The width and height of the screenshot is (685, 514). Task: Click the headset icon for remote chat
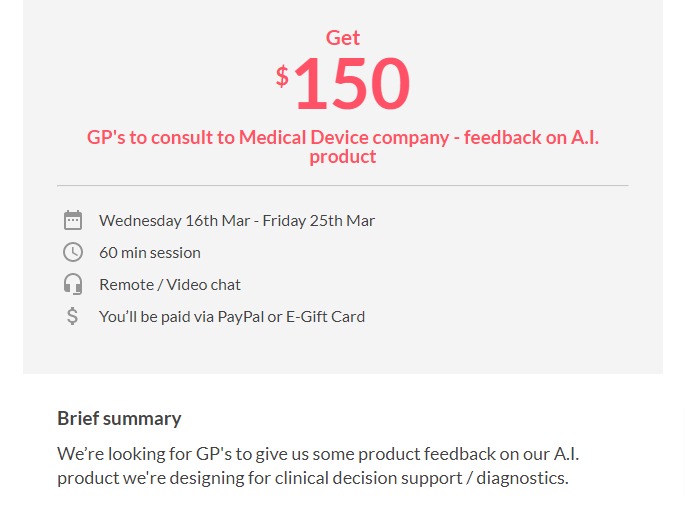click(73, 284)
